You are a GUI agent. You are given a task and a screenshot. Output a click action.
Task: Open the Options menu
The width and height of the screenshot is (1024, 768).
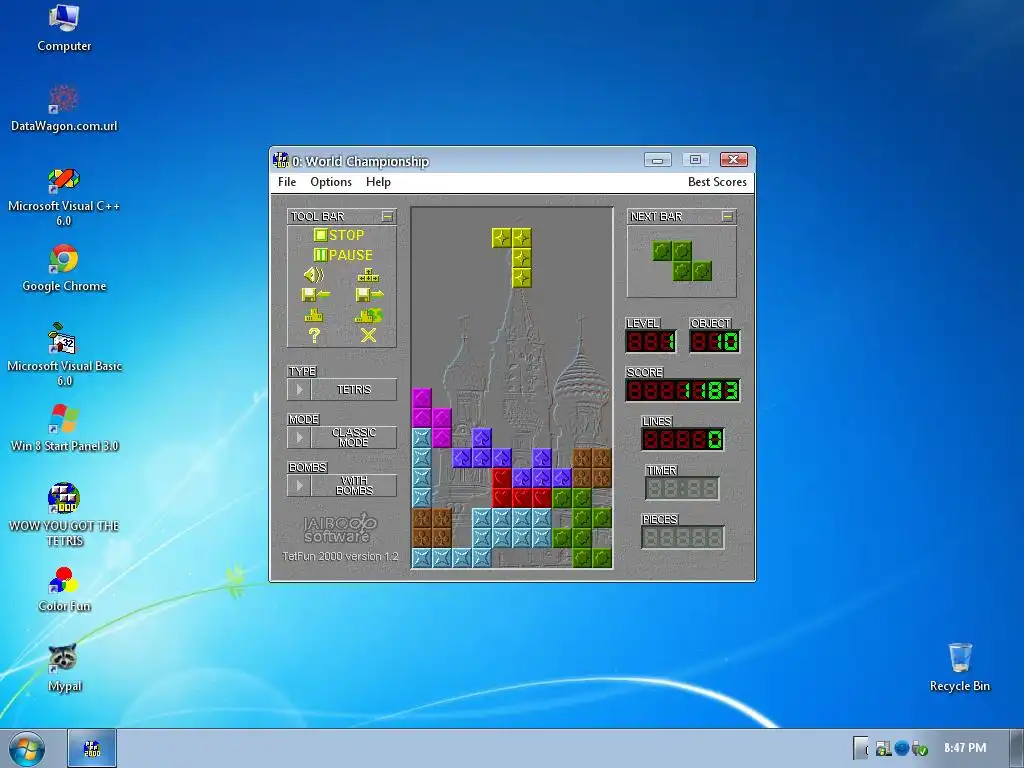[331, 182]
